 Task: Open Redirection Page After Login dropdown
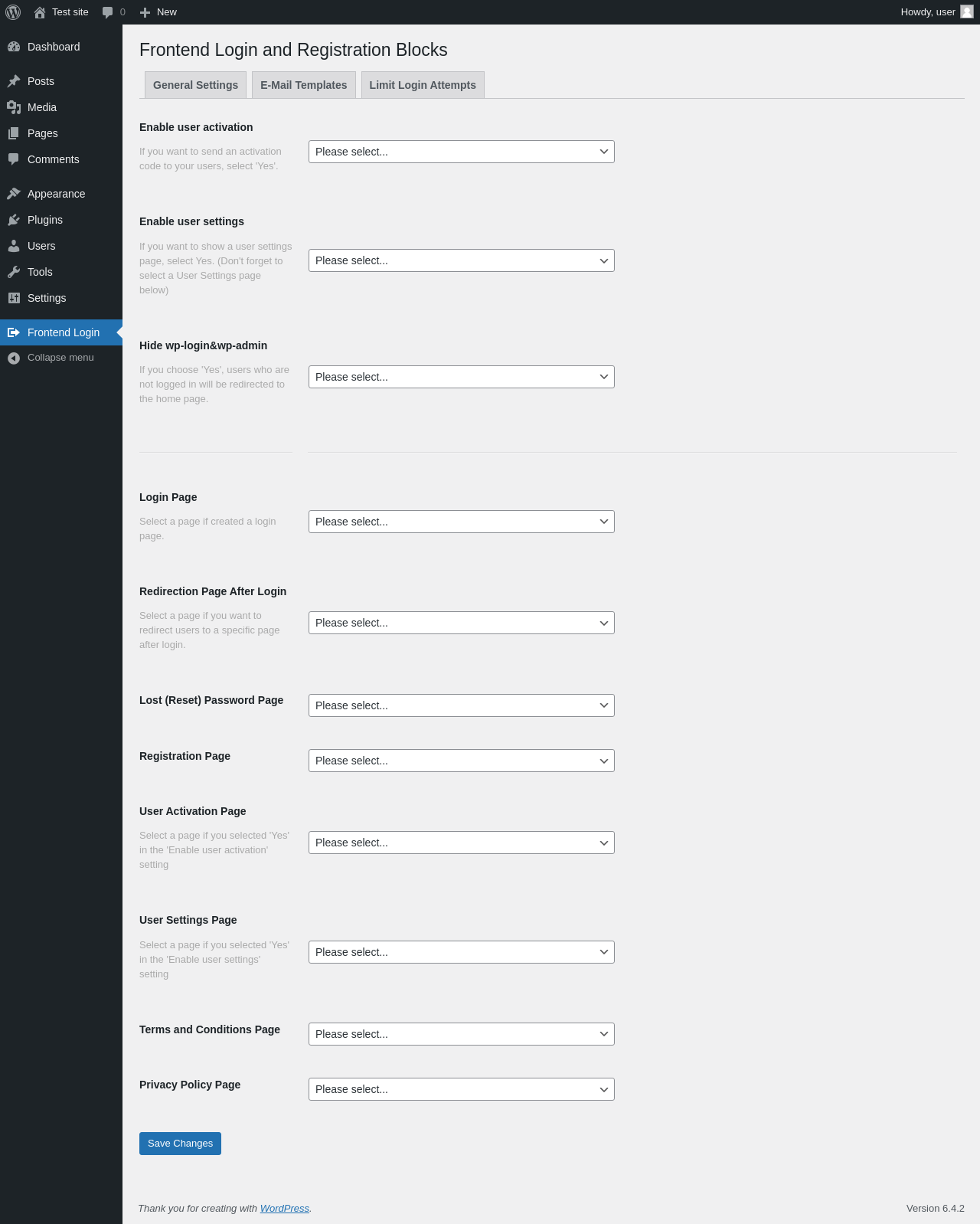click(462, 623)
